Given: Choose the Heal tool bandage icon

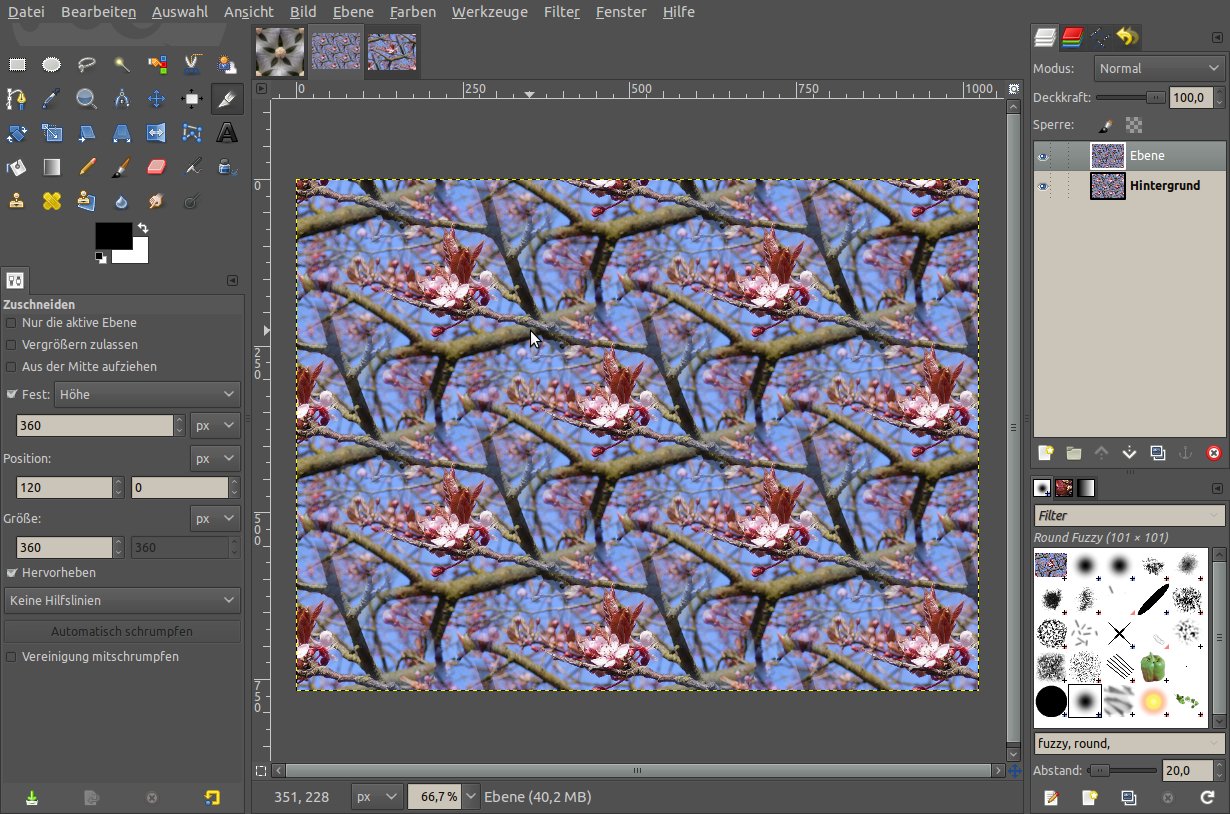Looking at the screenshot, I should 52,201.
